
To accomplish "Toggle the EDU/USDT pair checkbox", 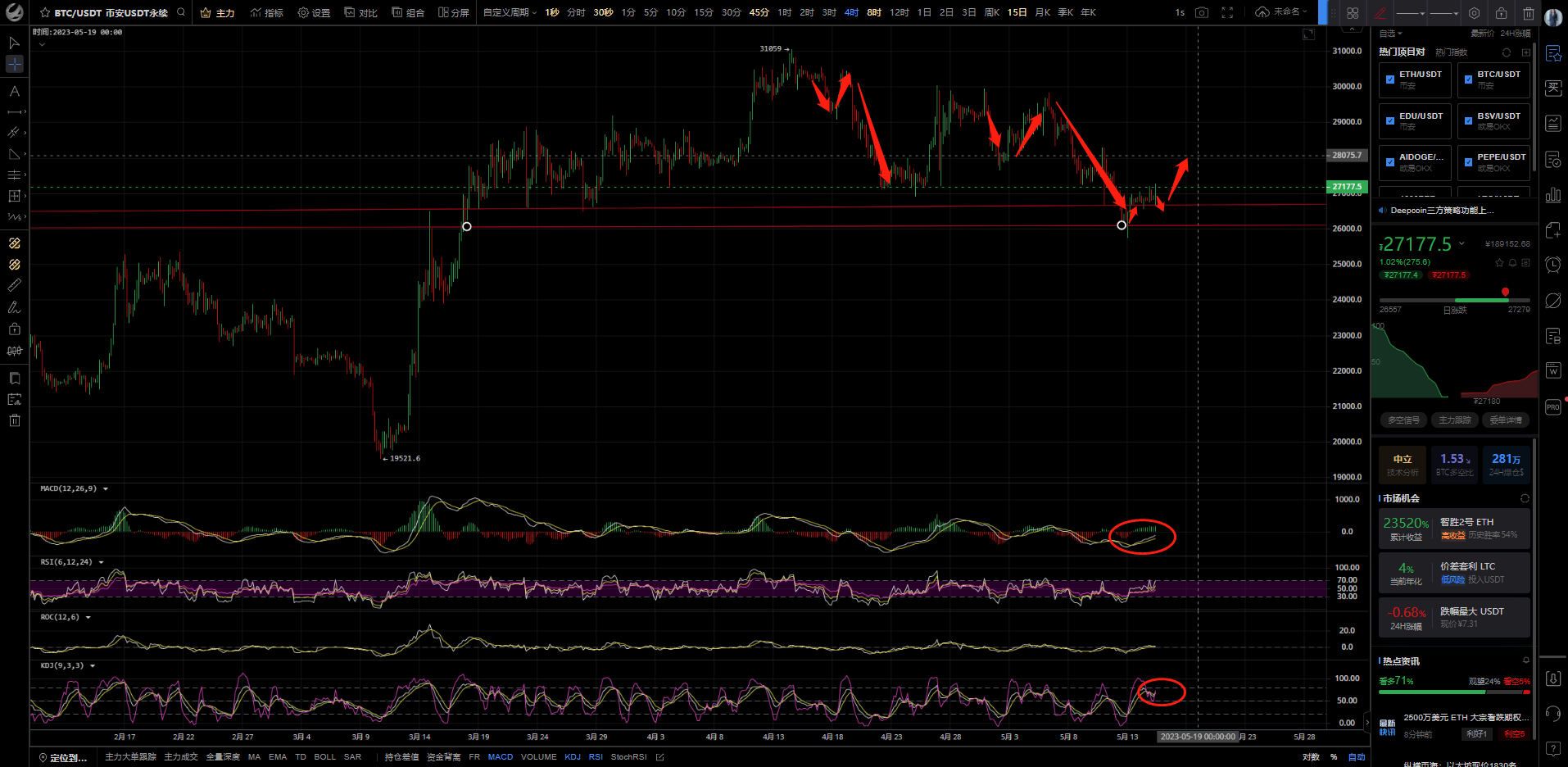I will pyautogui.click(x=1390, y=121).
